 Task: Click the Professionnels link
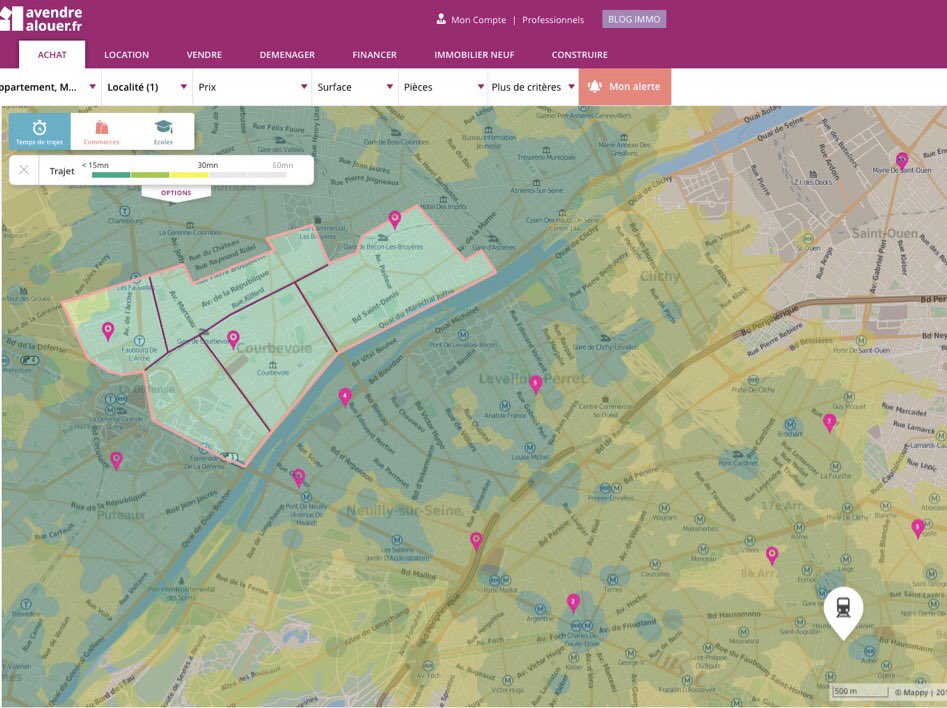(x=553, y=20)
